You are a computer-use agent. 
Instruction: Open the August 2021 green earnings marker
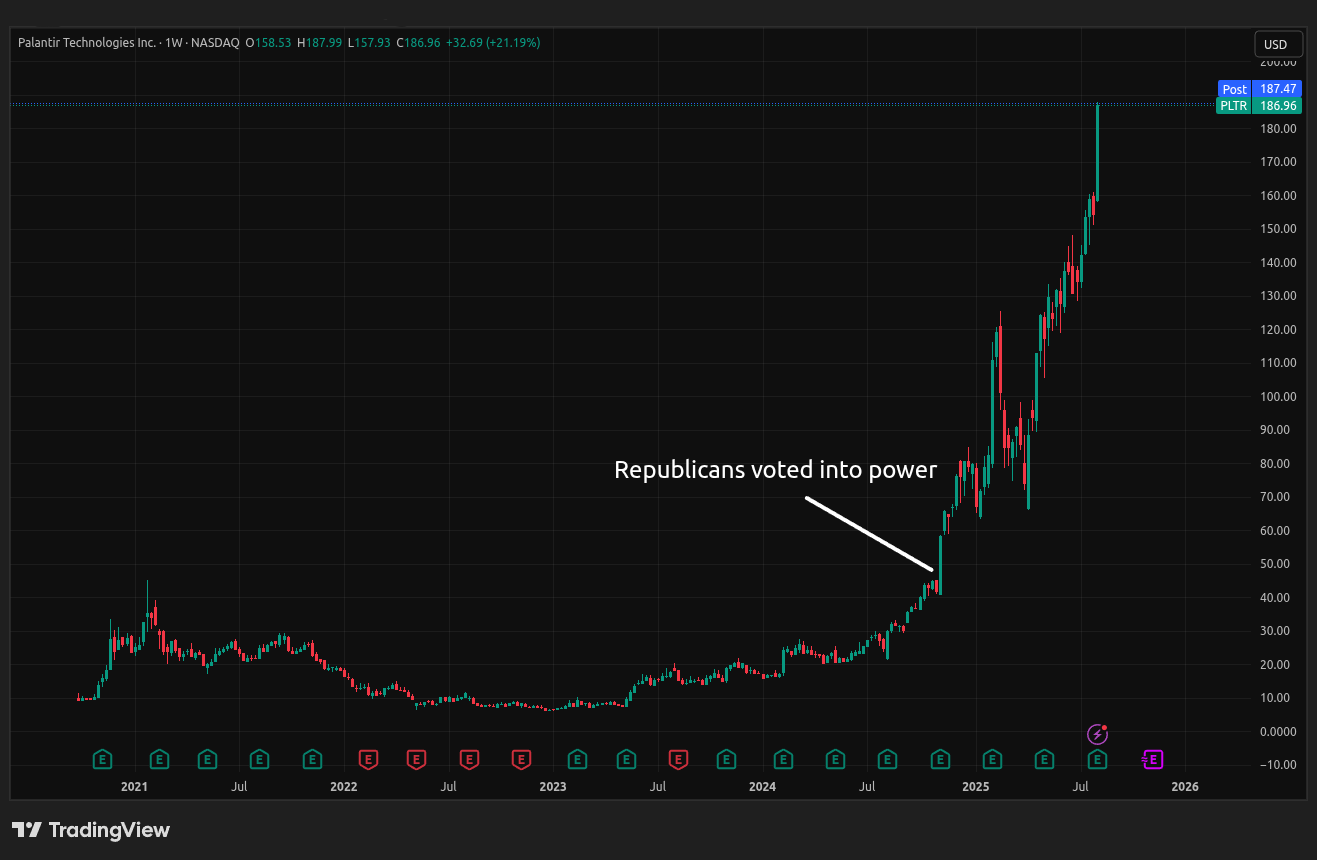pyautogui.click(x=259, y=760)
